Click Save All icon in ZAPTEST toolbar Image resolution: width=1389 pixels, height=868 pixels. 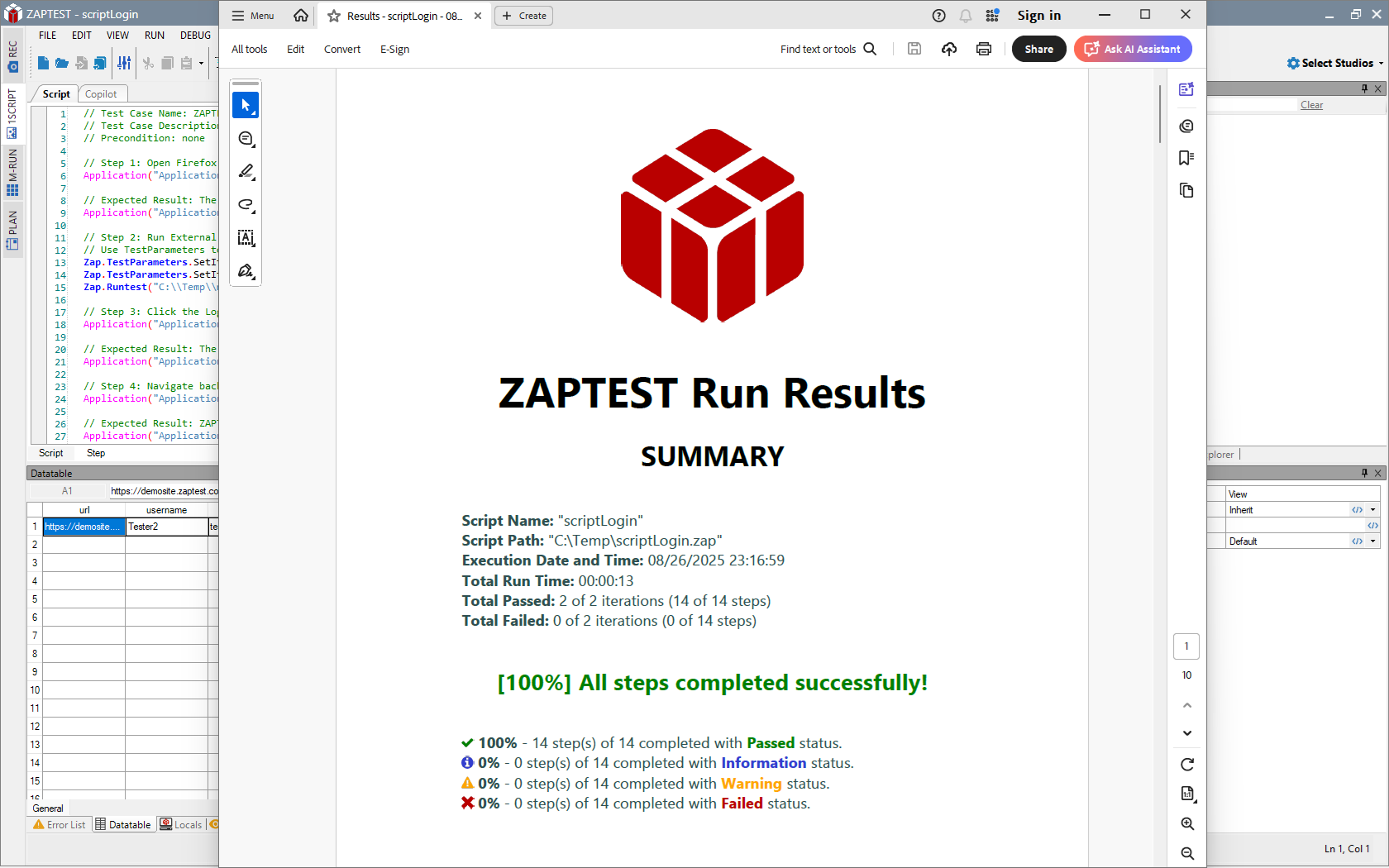pyautogui.click(x=100, y=63)
